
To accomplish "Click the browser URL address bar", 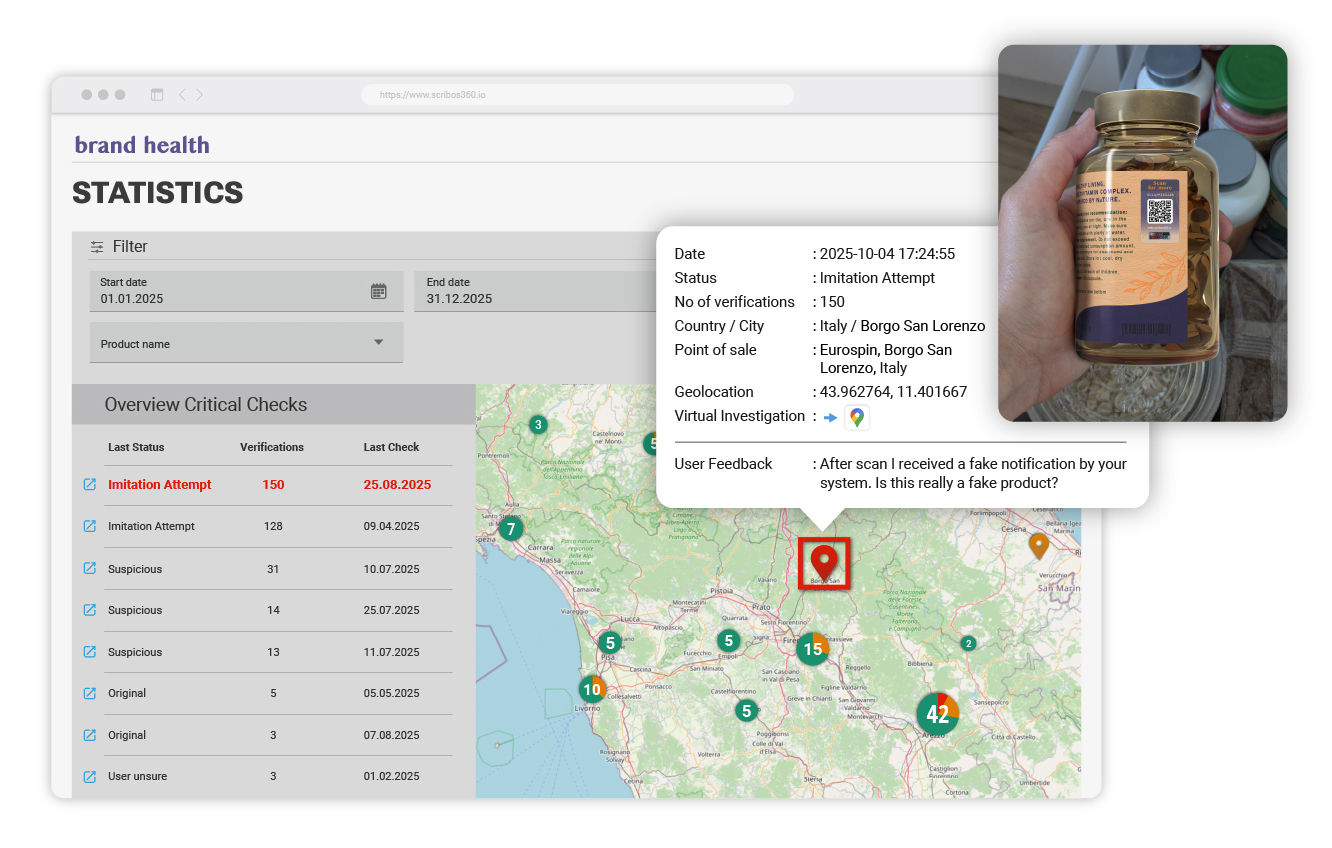I will pos(577,95).
